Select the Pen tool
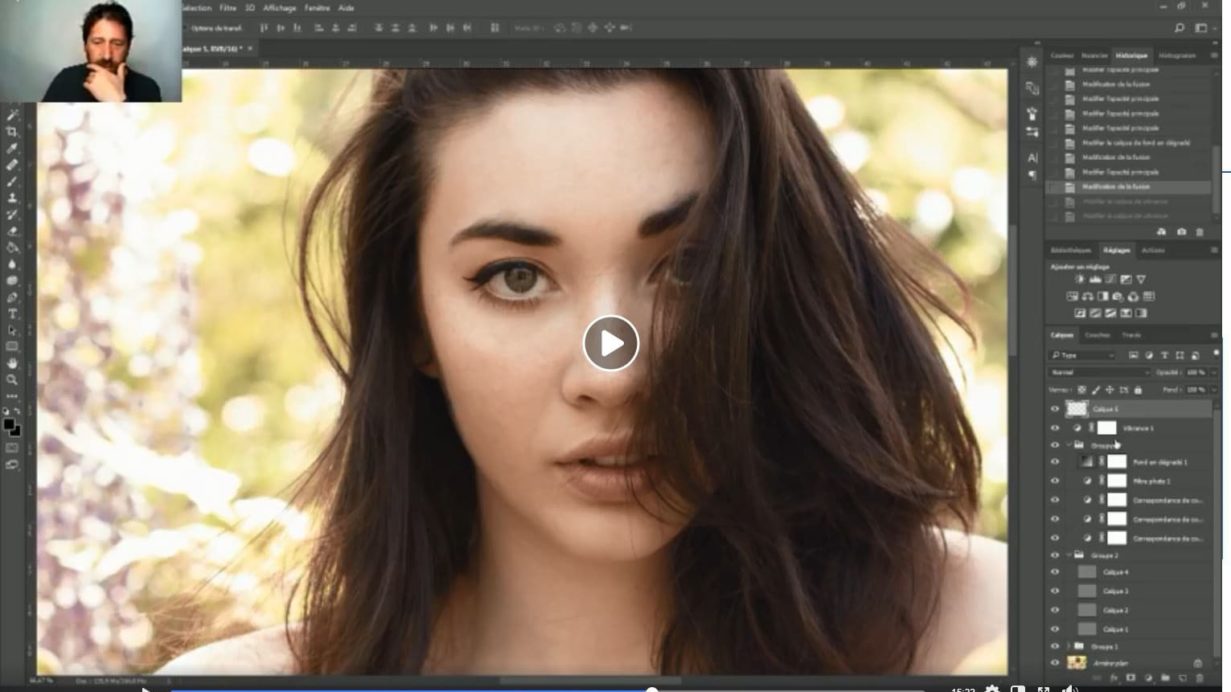This screenshot has width=1231, height=692. [x=12, y=298]
